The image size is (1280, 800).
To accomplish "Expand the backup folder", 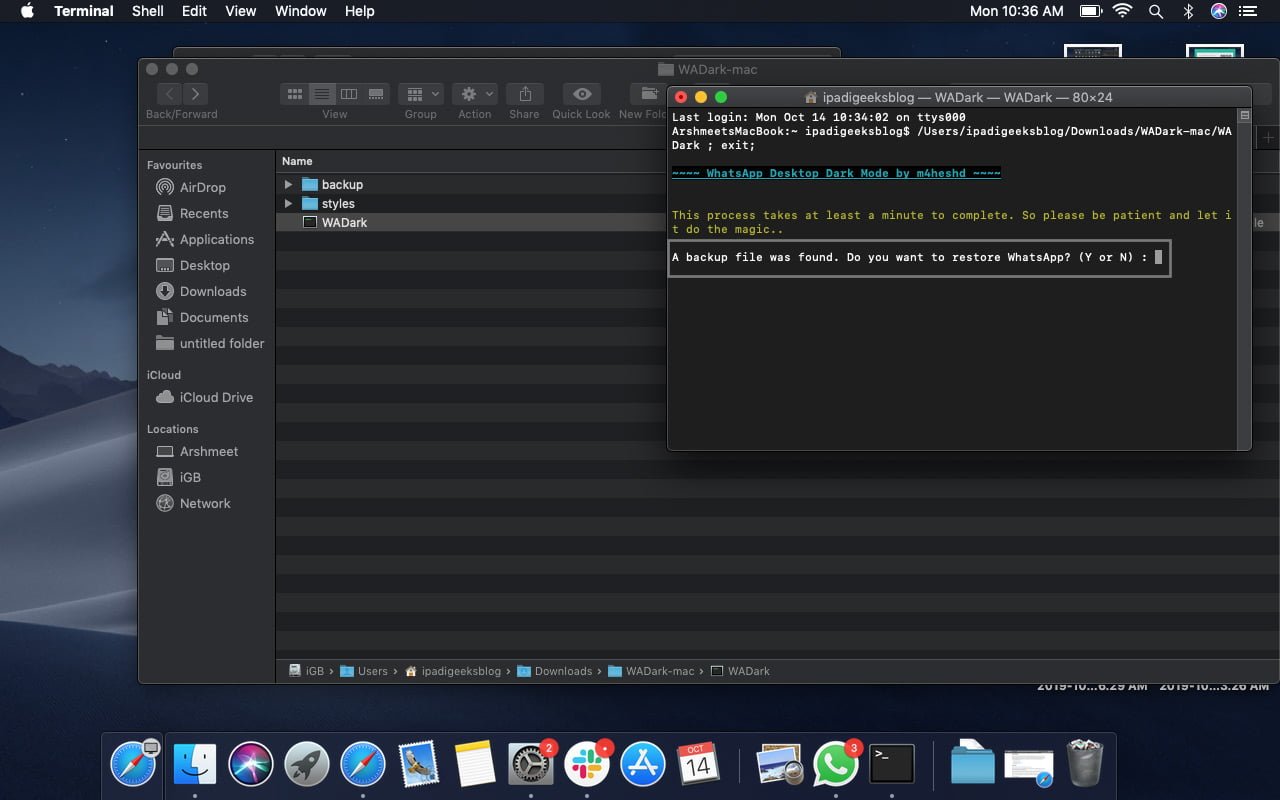I will coord(288,185).
